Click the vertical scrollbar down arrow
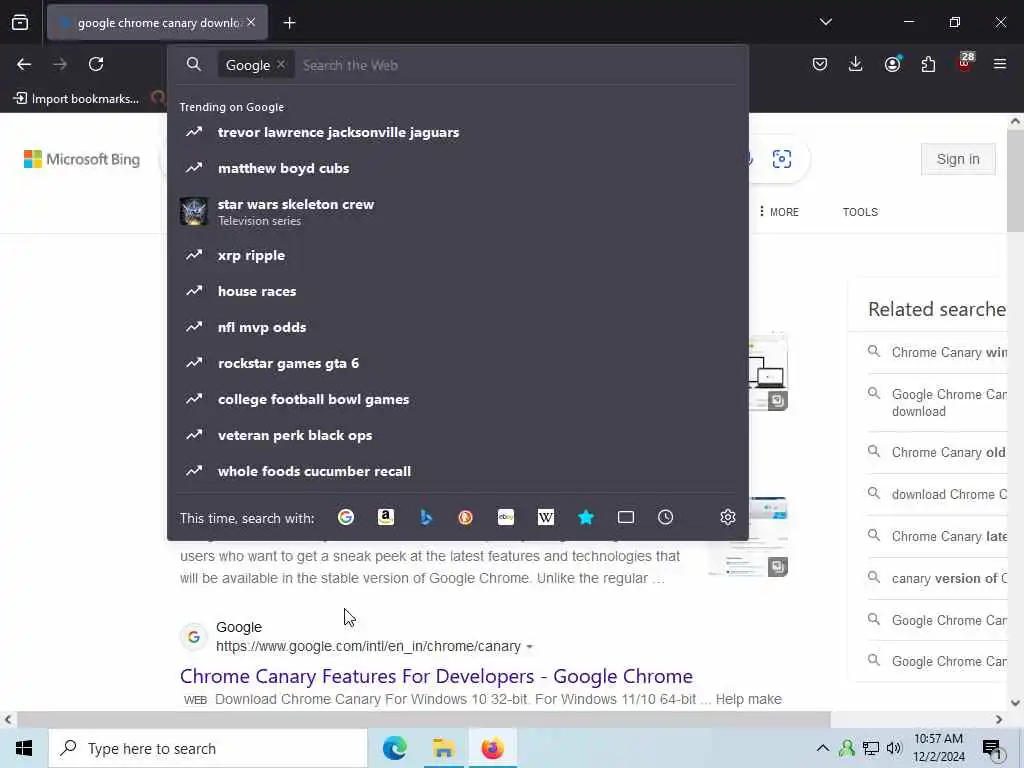This screenshot has width=1024, height=768. (1015, 703)
